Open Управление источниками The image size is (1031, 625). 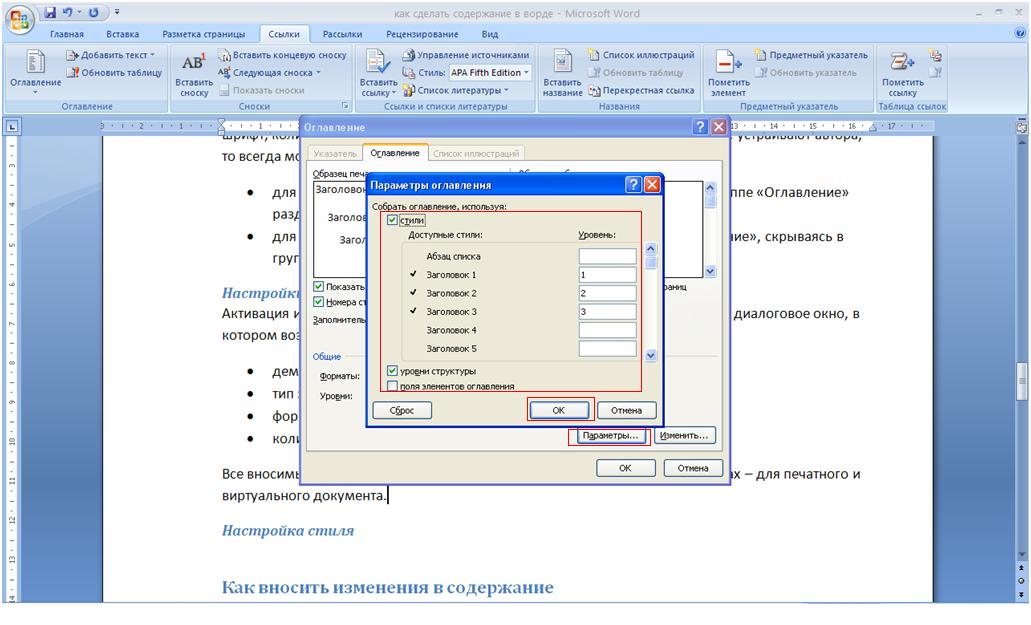(x=466, y=55)
